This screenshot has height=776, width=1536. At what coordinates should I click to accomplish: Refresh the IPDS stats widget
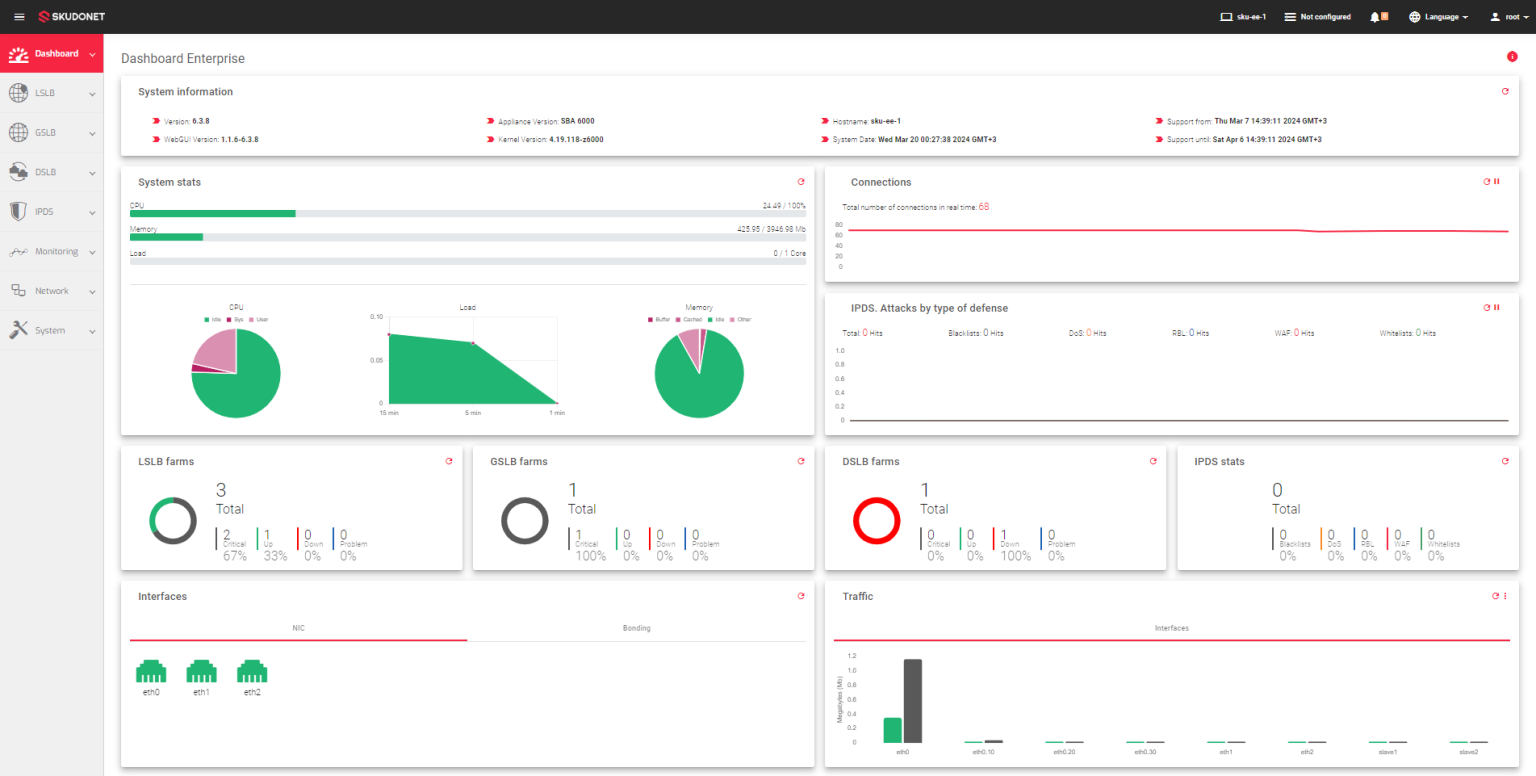coord(1505,461)
